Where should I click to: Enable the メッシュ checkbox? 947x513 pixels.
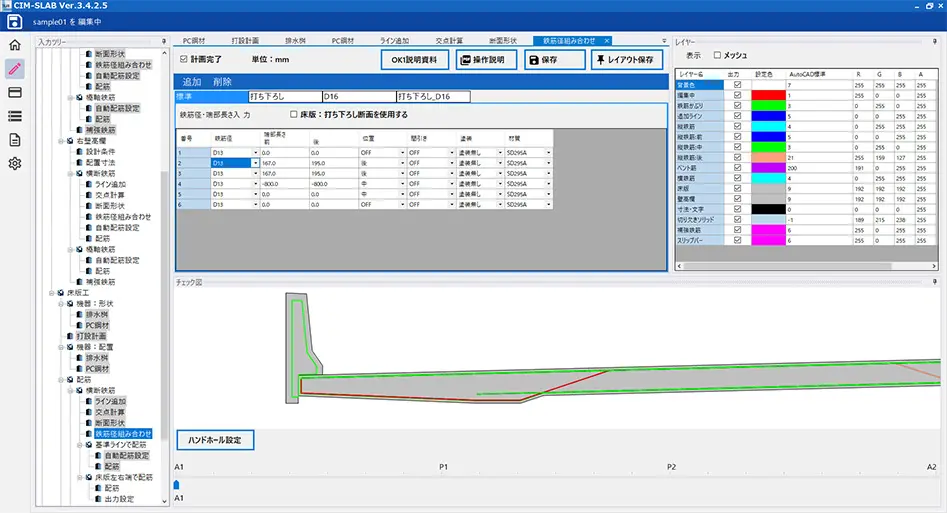click(x=717, y=55)
